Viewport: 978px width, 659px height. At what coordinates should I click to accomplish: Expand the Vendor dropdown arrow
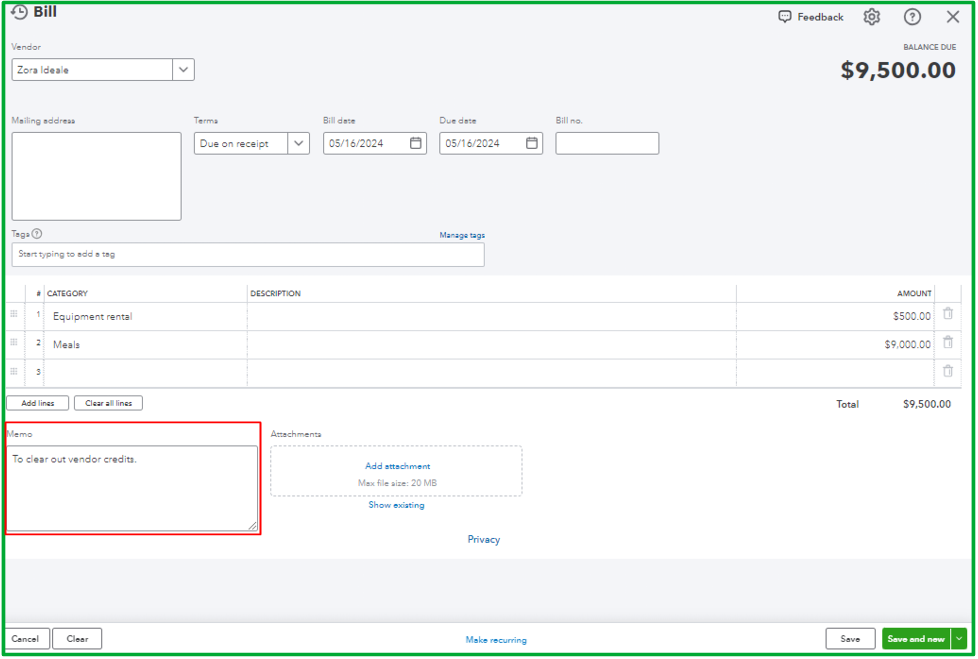pos(183,70)
